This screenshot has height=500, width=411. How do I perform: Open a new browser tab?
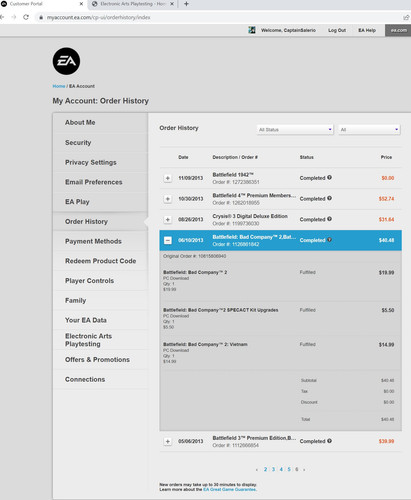186,4
